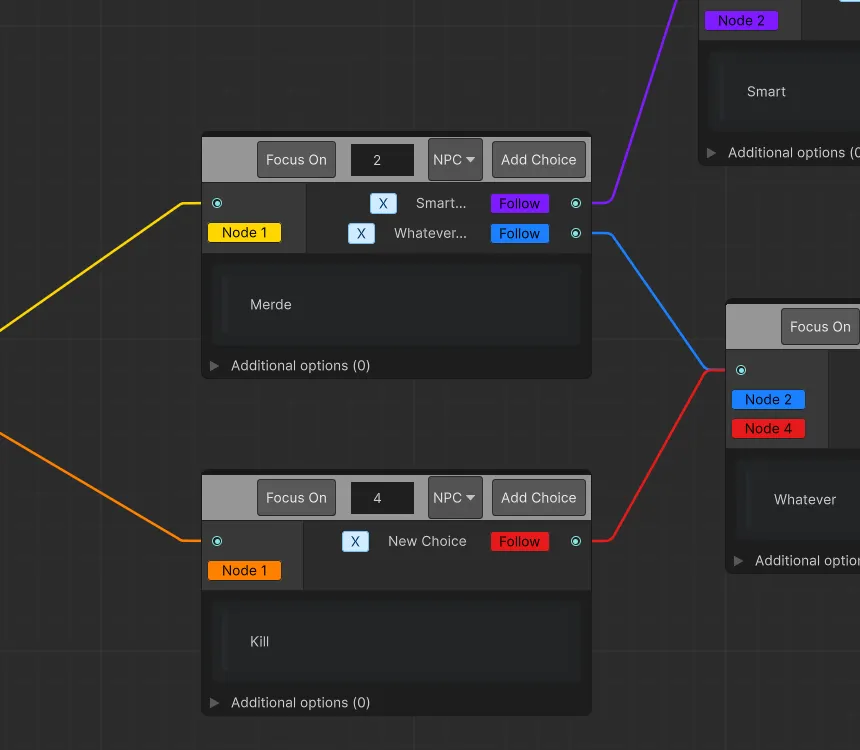Toggle the red Follow on New Choice
This screenshot has width=860, height=750.
(x=519, y=541)
